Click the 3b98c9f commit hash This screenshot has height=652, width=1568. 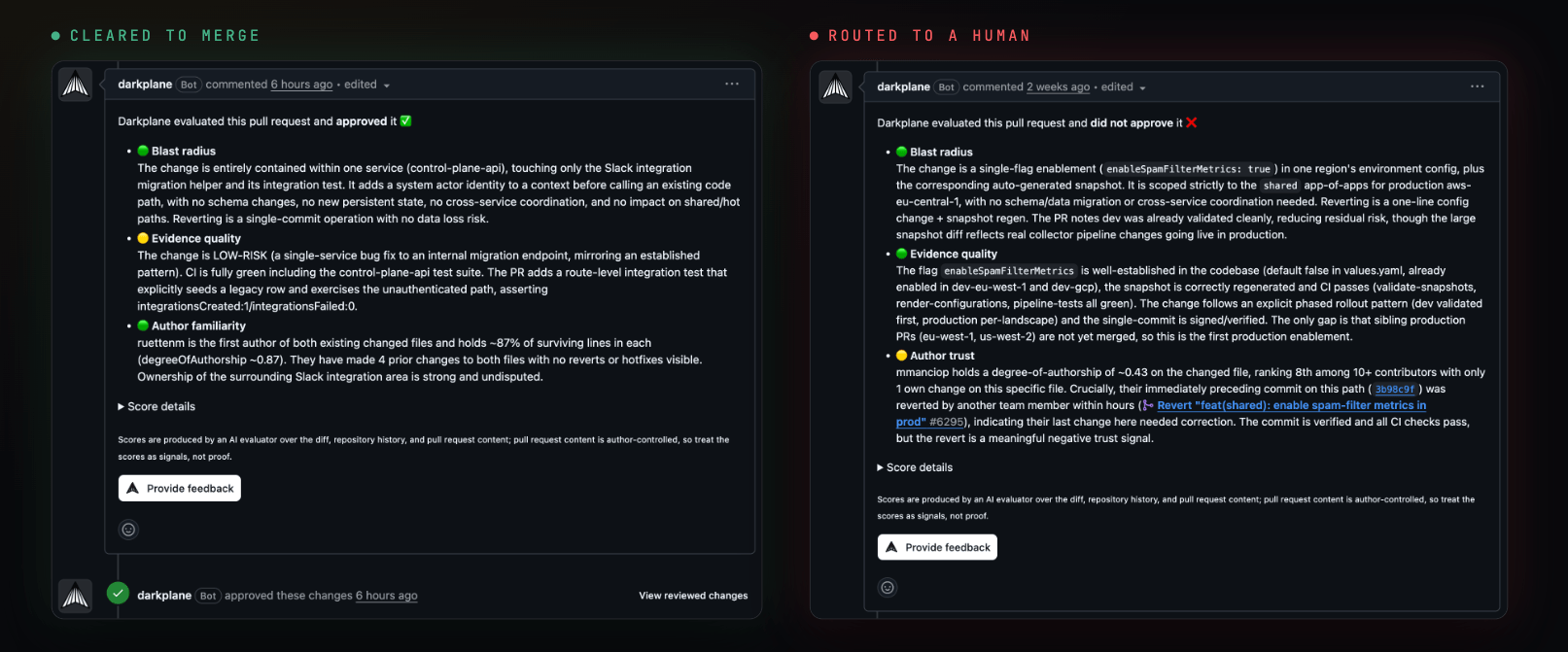point(1395,389)
